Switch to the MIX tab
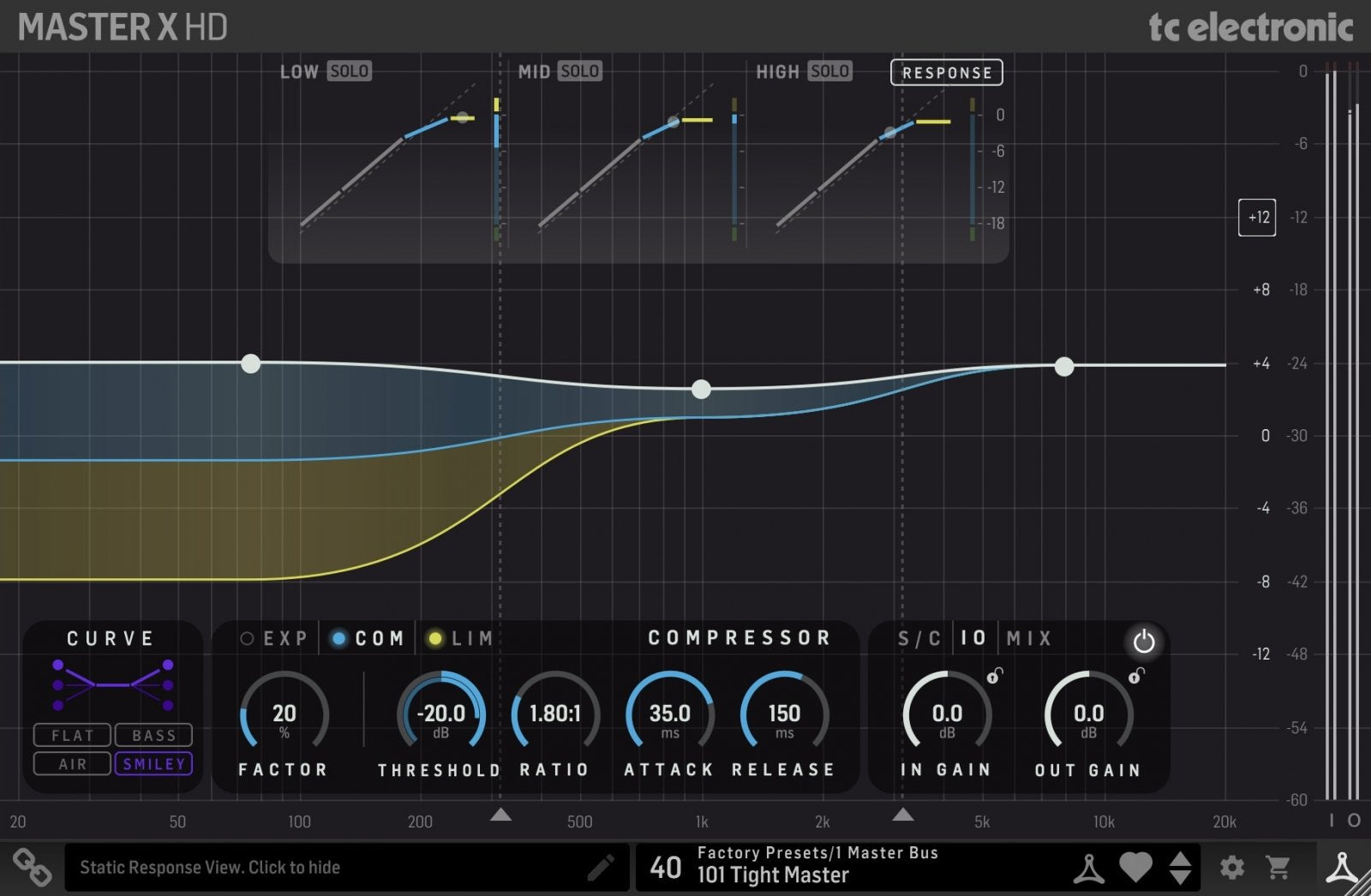Screen dimensions: 1371x896 pyautogui.click(x=1029, y=638)
